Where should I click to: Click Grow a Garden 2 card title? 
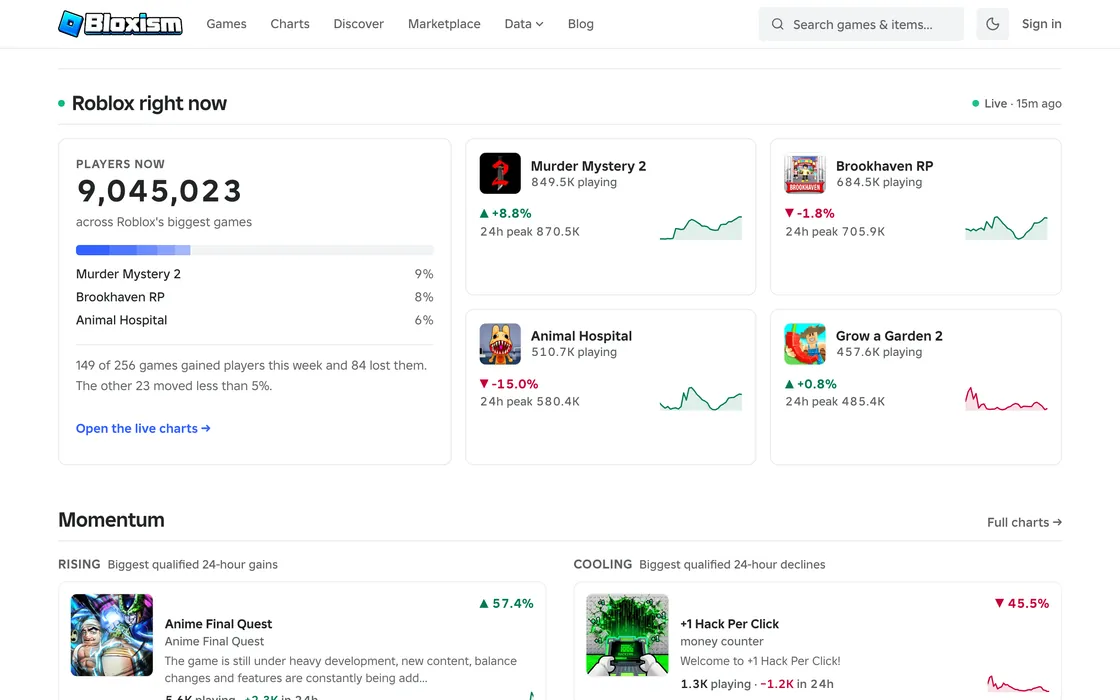889,336
